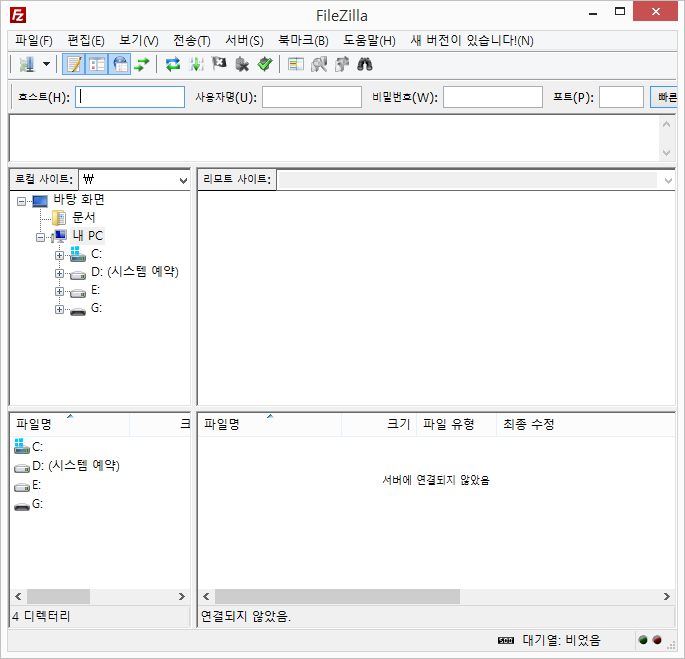Open directory listing filters icon

pyautogui.click(x=296, y=65)
